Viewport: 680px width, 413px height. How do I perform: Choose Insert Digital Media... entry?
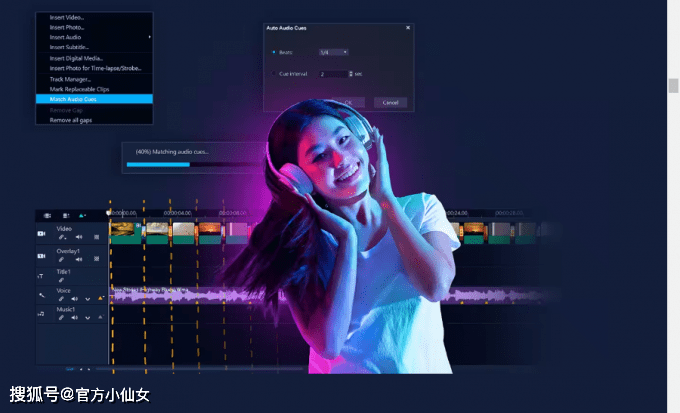[x=94, y=58]
